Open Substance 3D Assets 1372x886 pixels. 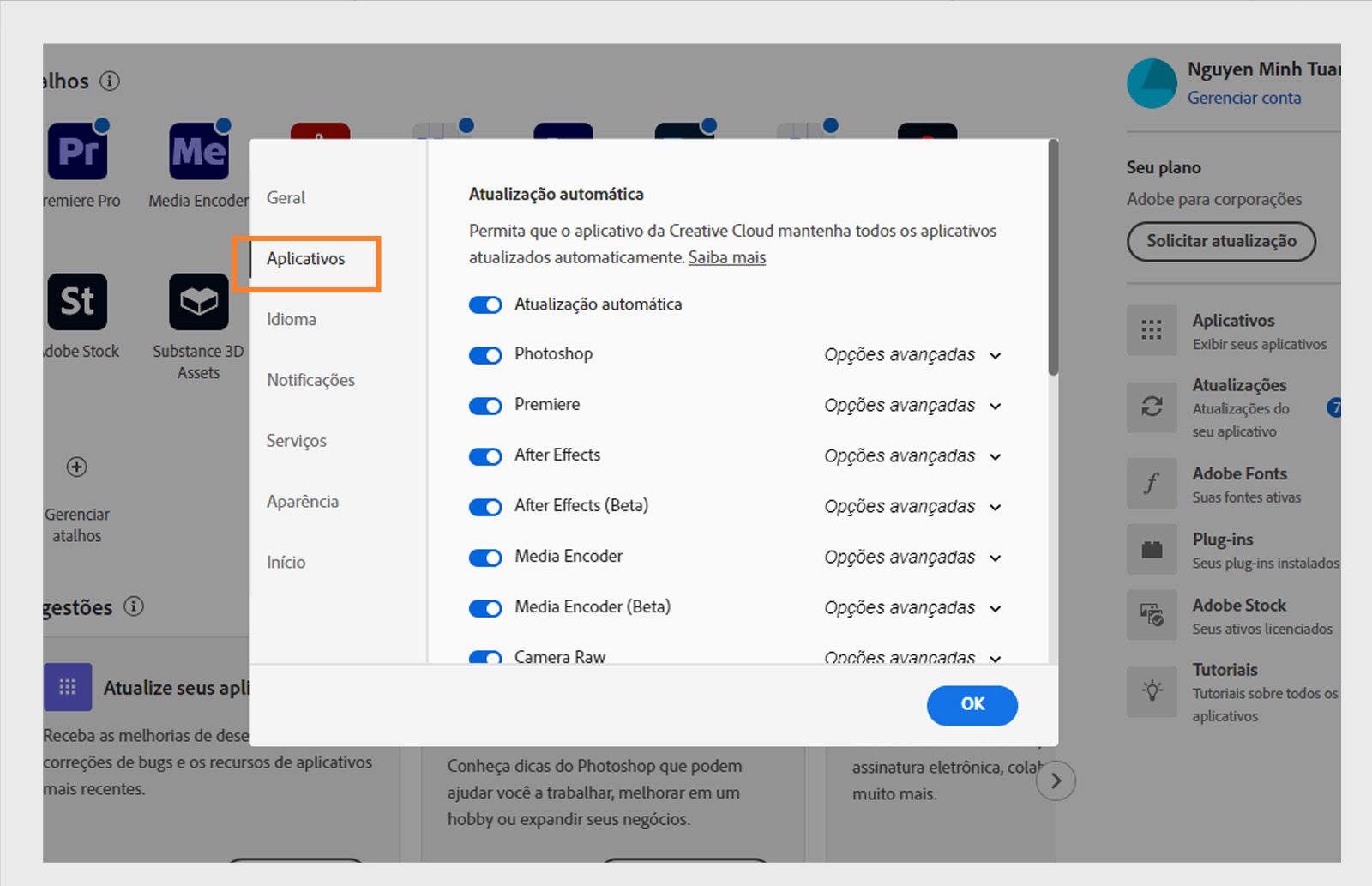[197, 302]
